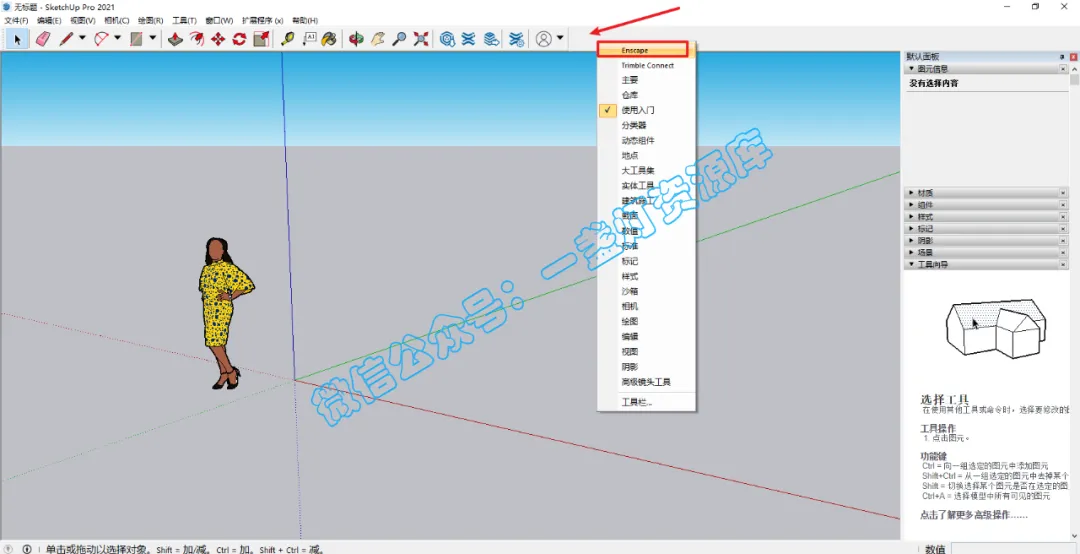This screenshot has width=1080, height=554.
Task: Activate the Push/Pull tool
Action: click(x=175, y=39)
